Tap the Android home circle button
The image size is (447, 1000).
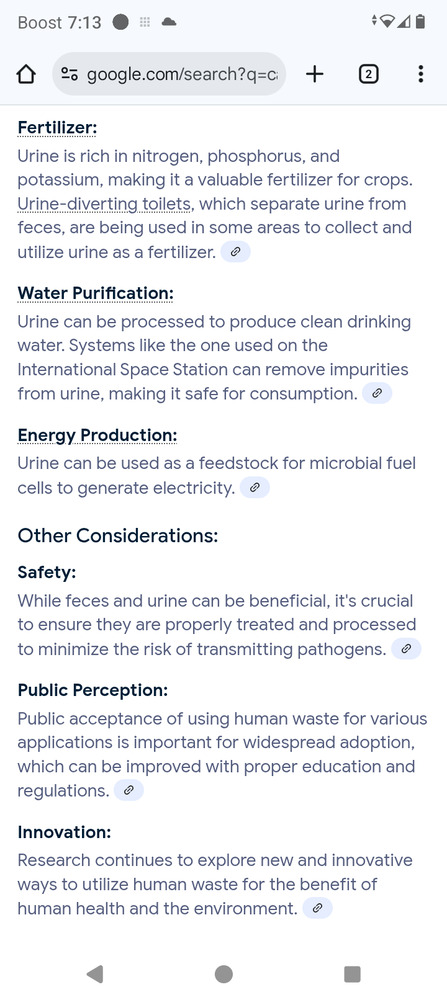click(223, 974)
